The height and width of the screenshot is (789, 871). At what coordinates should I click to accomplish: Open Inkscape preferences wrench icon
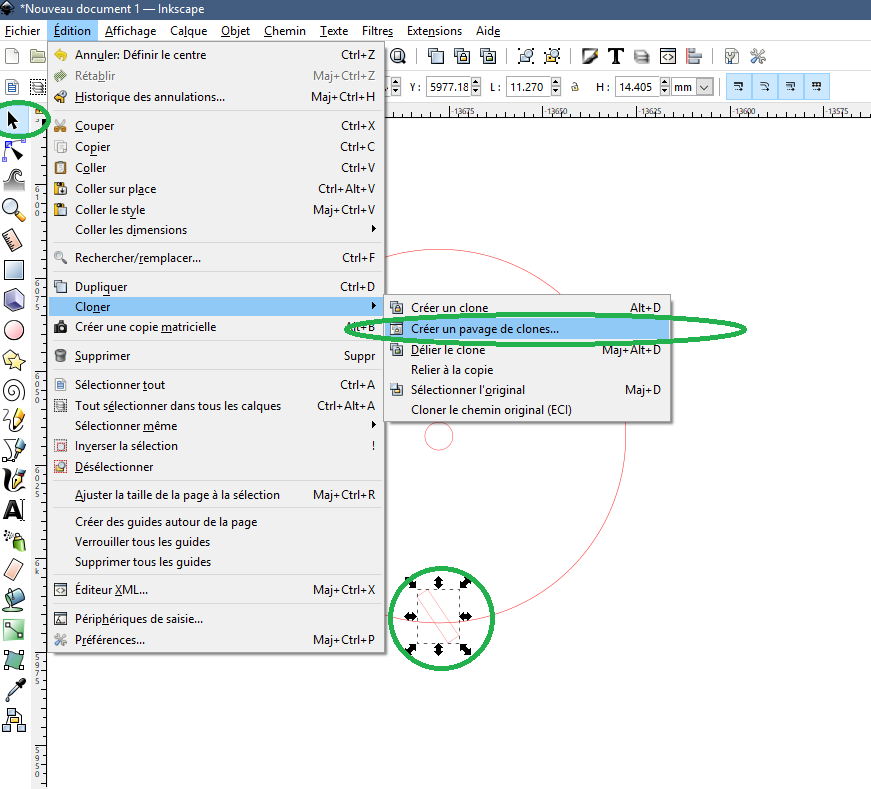758,56
